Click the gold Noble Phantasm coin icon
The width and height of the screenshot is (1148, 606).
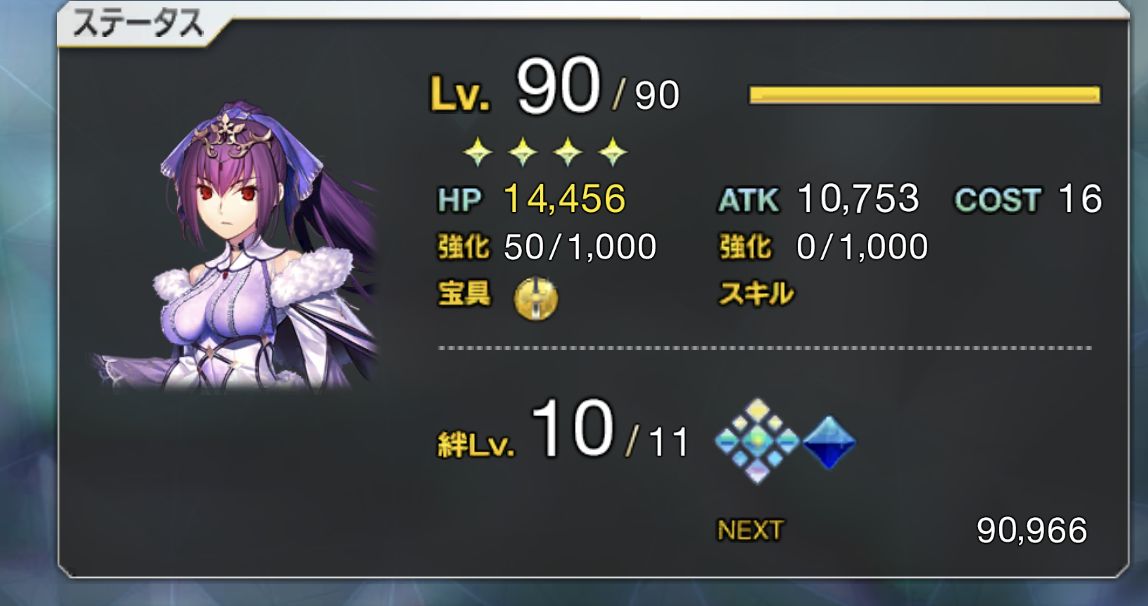pos(536,299)
